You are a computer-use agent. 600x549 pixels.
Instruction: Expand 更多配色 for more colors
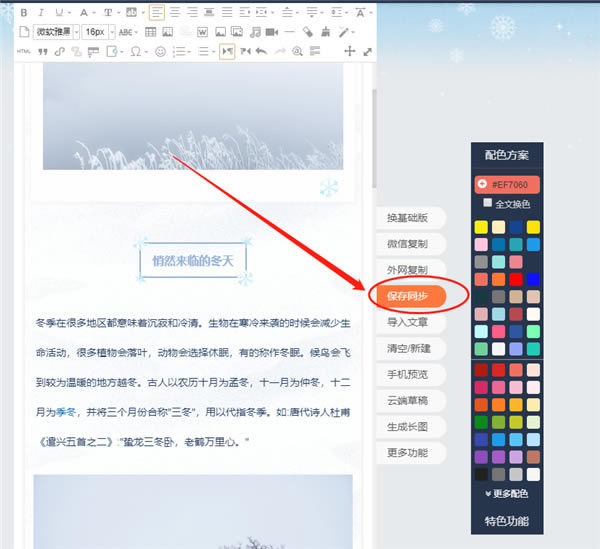click(x=506, y=493)
